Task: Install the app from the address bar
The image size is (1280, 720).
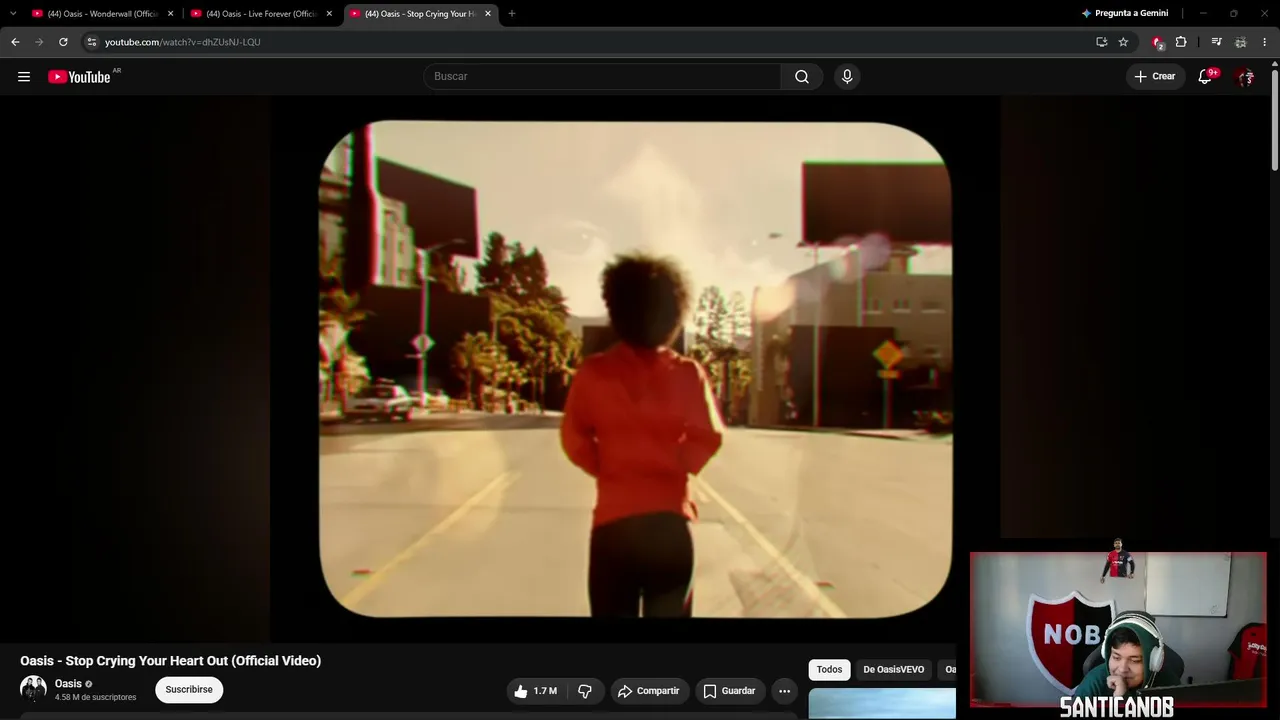Action: (x=1101, y=42)
